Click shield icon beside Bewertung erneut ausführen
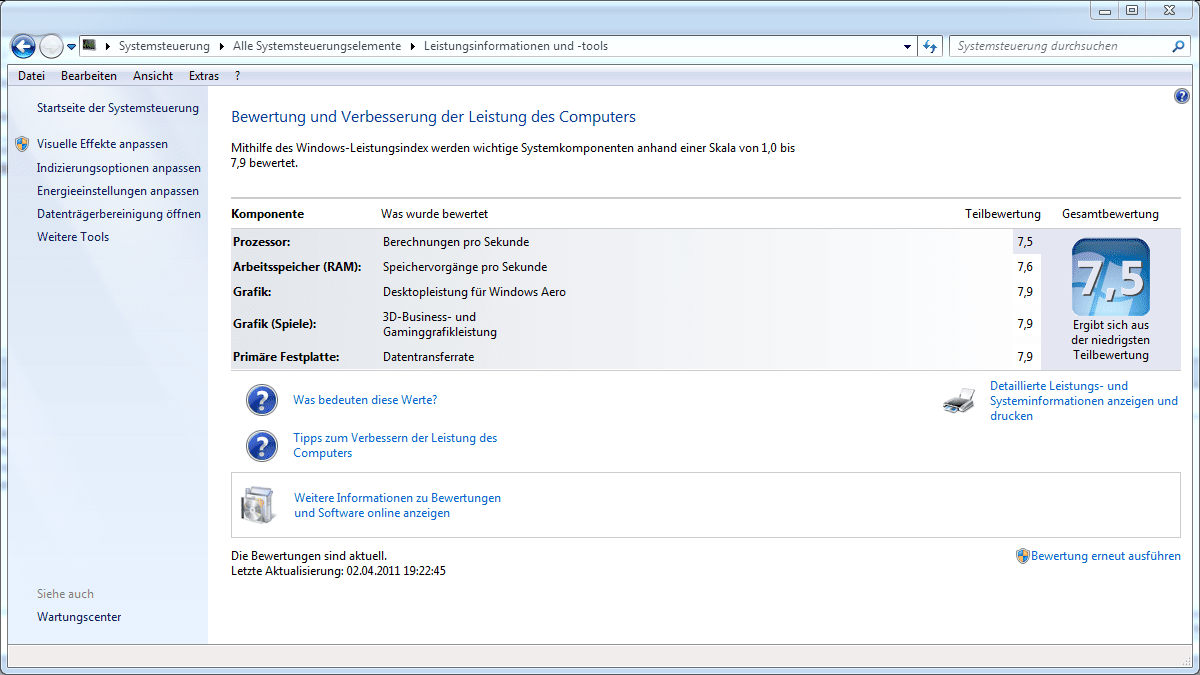The image size is (1200, 675). (x=1023, y=556)
